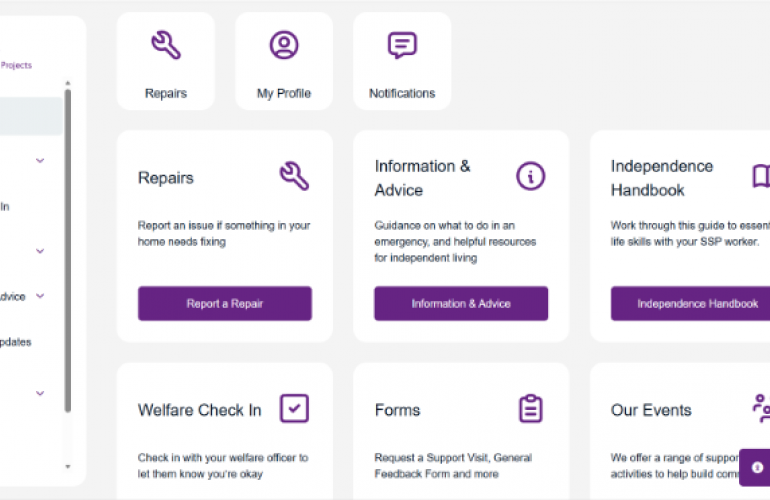Click the people icon on Our Events card

[760, 408]
